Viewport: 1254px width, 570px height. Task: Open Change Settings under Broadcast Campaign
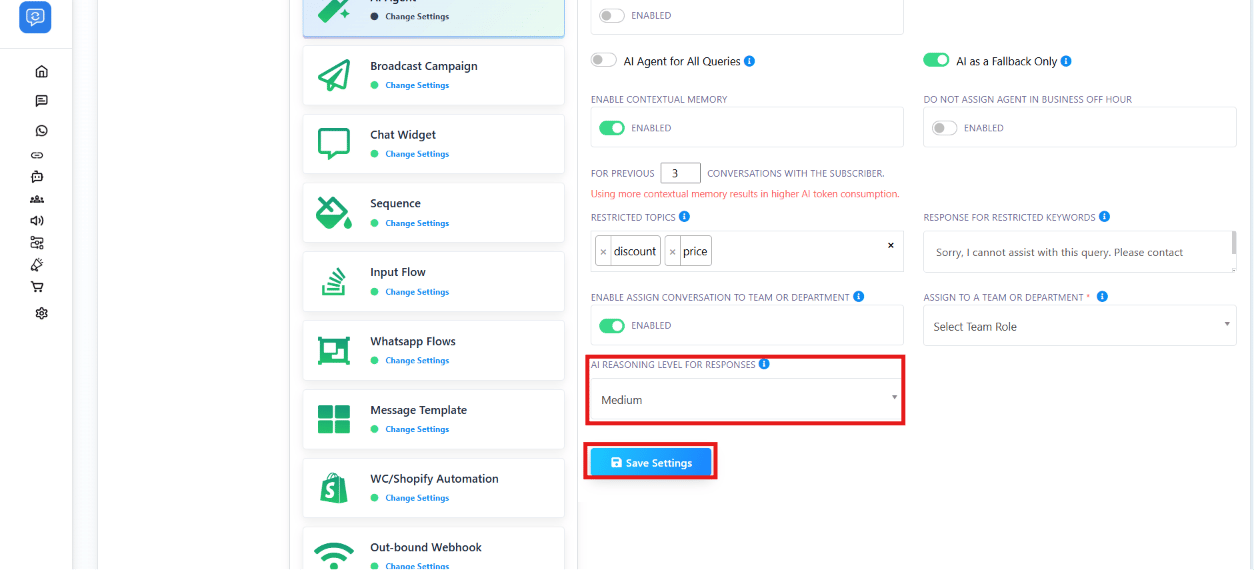[x=417, y=85]
